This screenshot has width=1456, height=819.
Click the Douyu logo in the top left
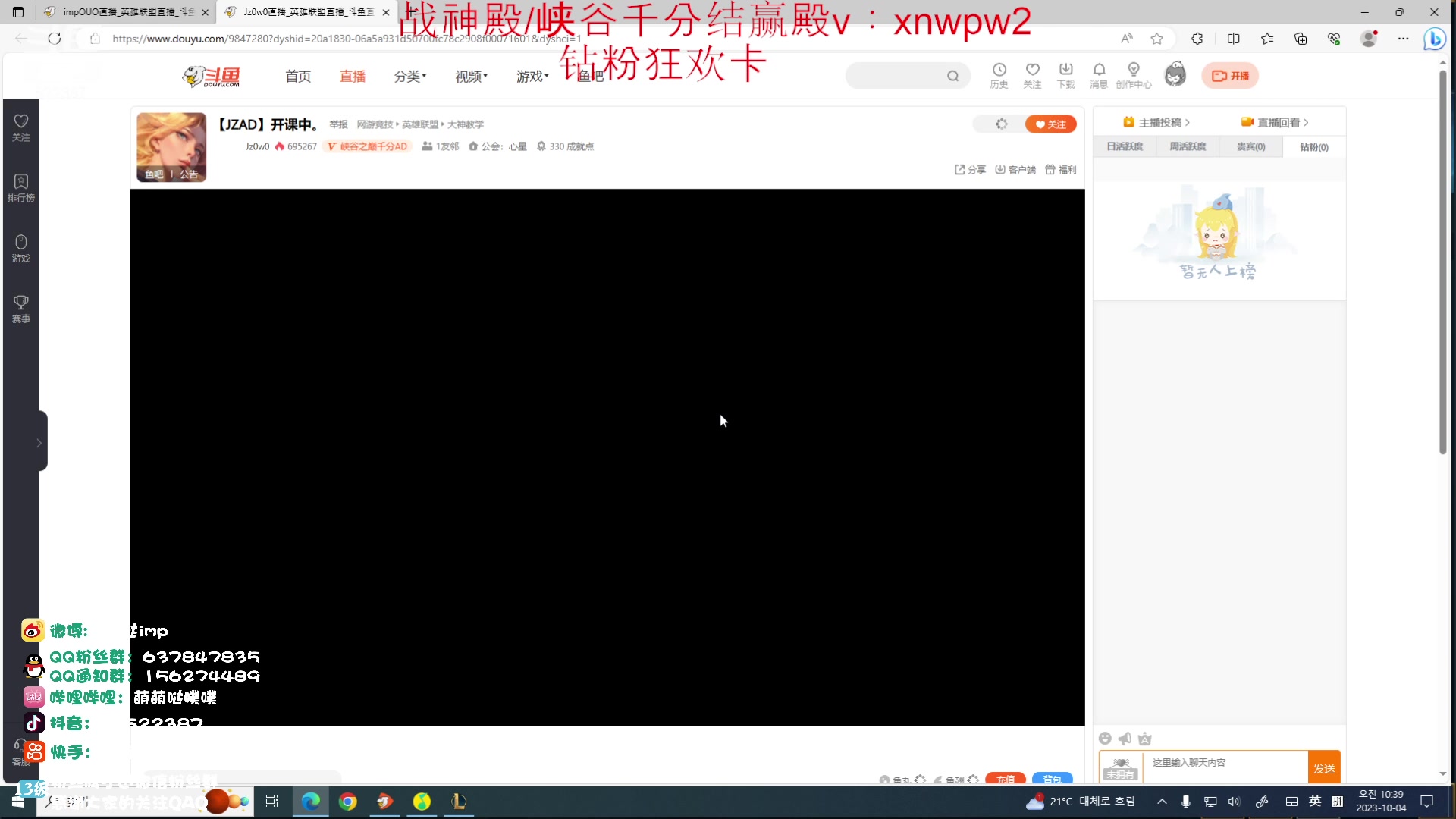211,76
